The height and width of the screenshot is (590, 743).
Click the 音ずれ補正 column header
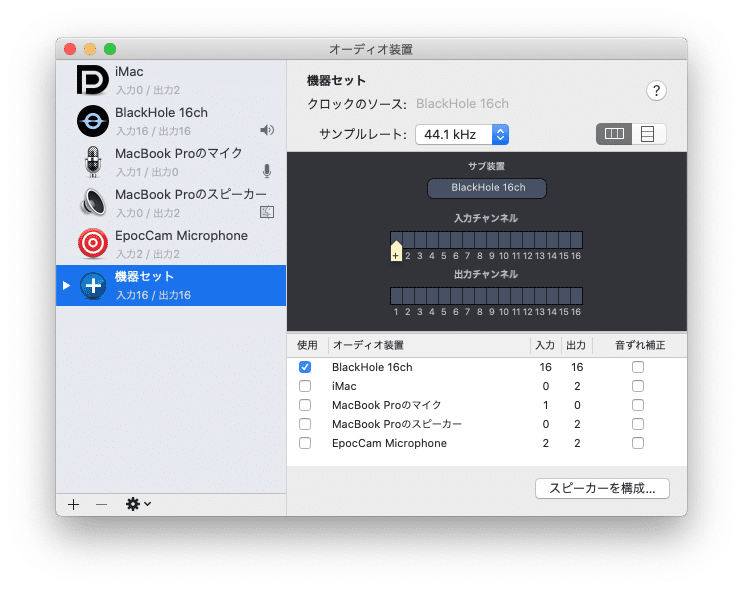pos(640,345)
